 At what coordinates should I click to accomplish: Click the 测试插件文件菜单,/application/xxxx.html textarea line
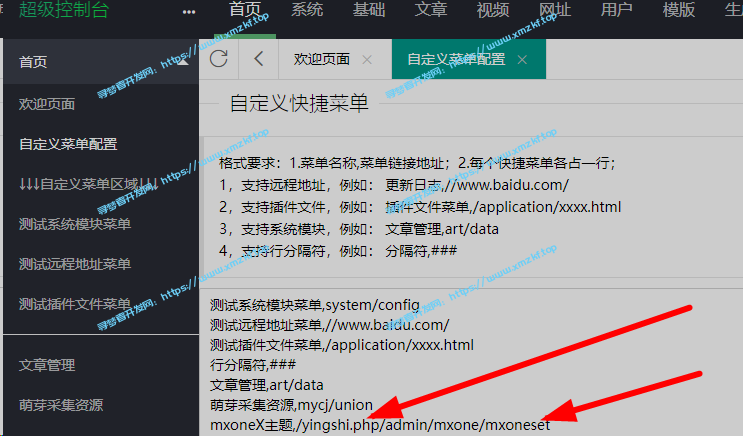342,345
